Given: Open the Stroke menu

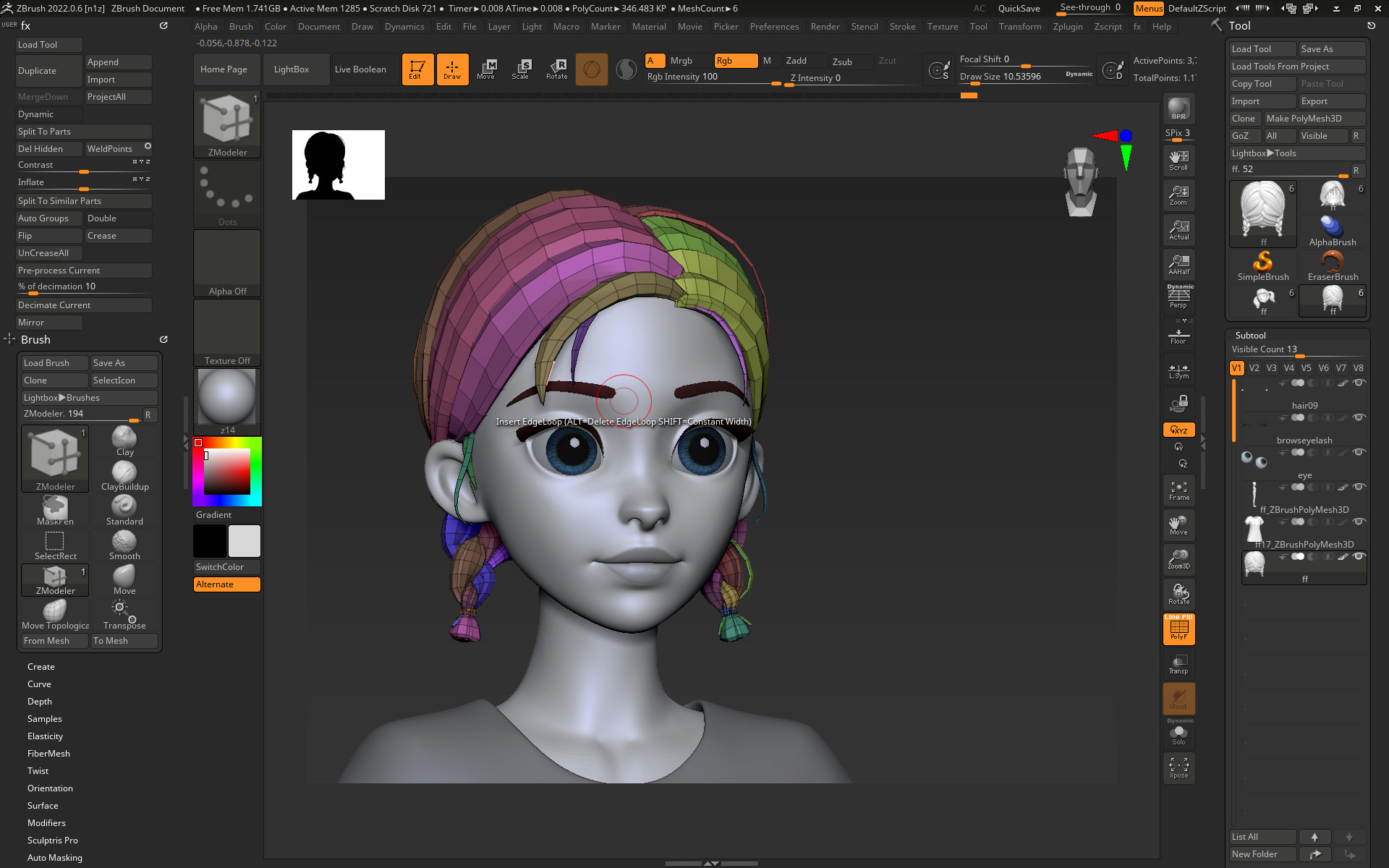Looking at the screenshot, I should coord(902,27).
